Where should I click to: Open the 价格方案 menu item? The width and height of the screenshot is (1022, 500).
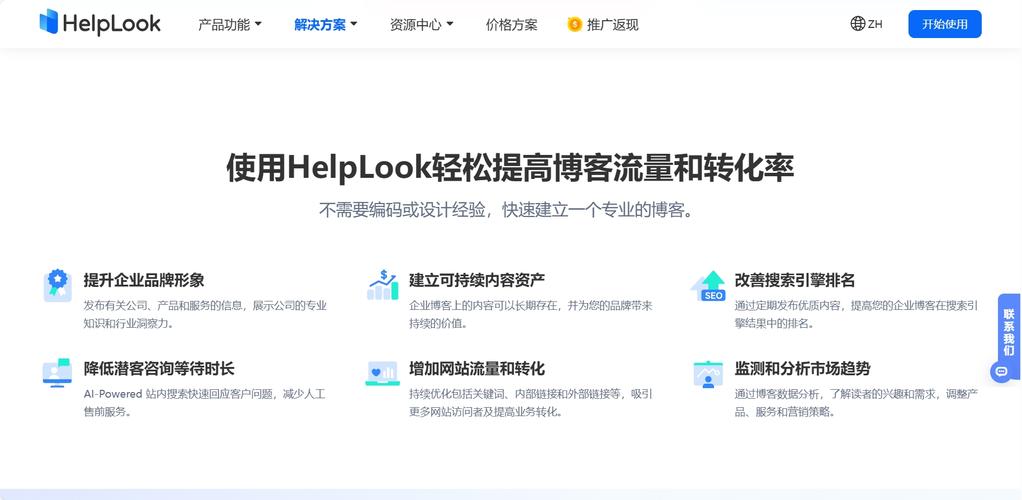[x=512, y=25]
